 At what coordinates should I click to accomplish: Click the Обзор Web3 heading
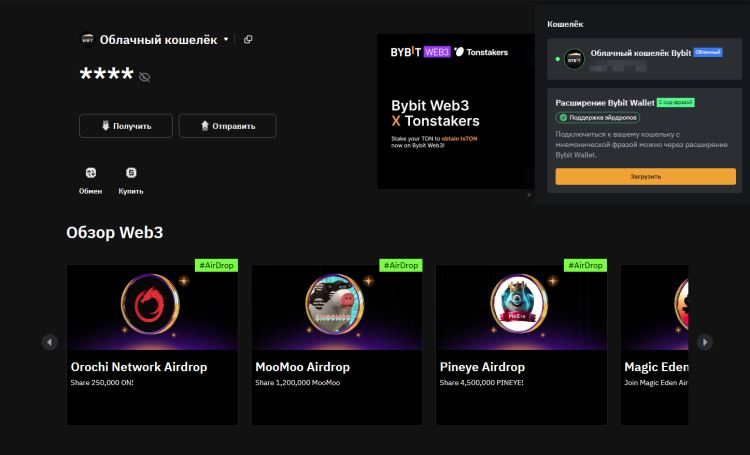pos(115,233)
